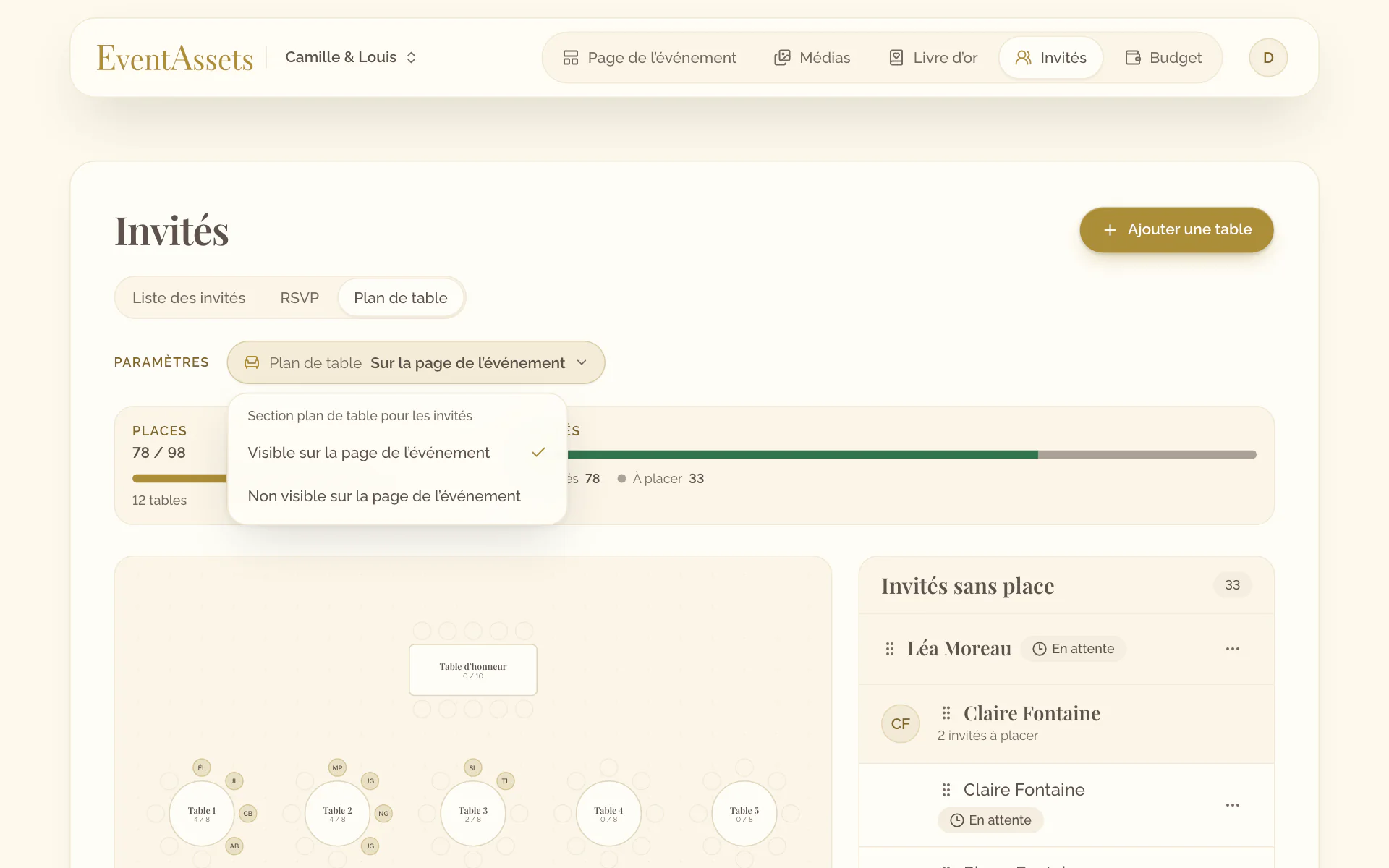1389x868 pixels.
Task: Select Table 5 on the floor plan
Action: (744, 814)
